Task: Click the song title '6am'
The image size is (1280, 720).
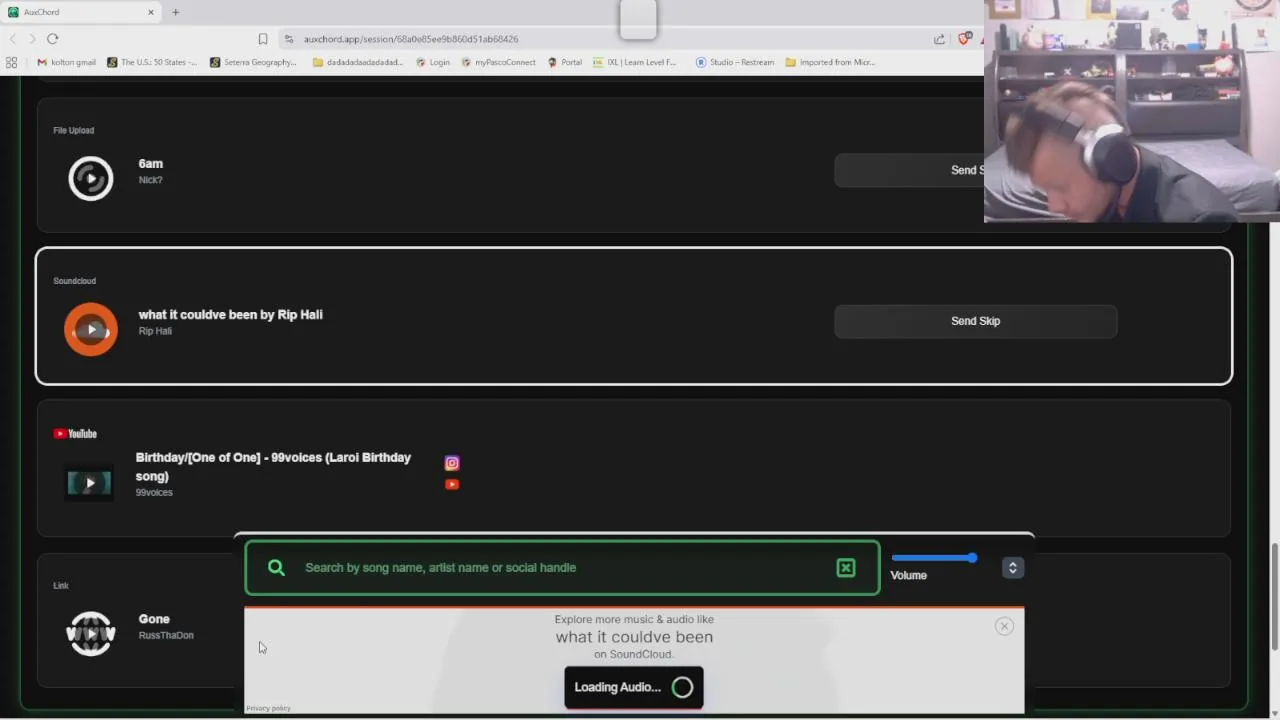Action: pos(150,164)
